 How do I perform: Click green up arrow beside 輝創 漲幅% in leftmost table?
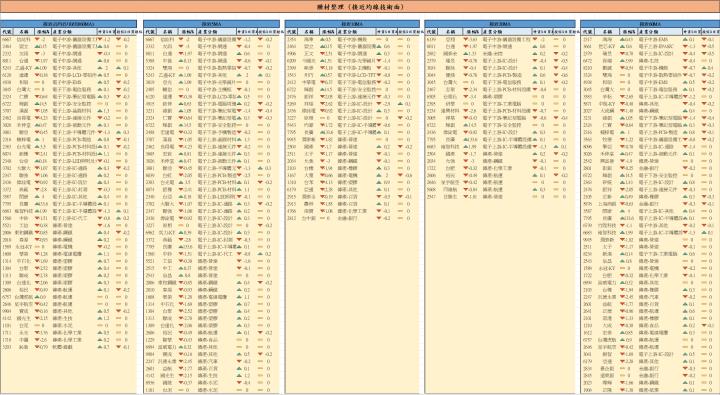pos(38,104)
